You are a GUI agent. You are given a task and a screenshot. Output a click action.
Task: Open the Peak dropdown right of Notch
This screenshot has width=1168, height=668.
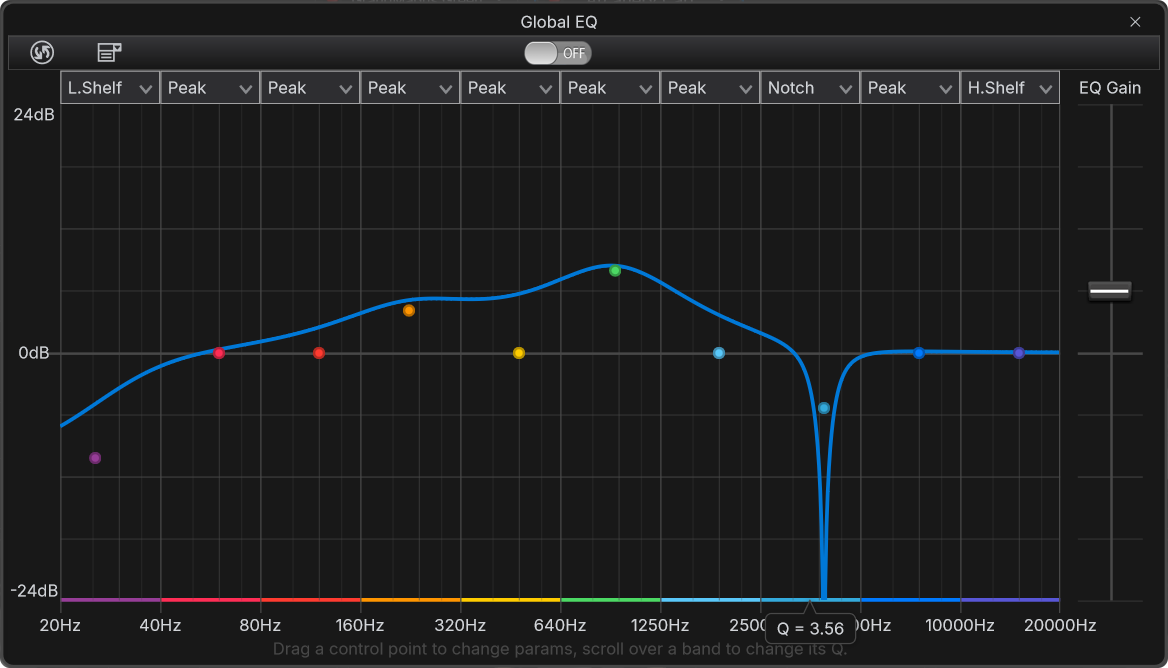click(x=909, y=87)
